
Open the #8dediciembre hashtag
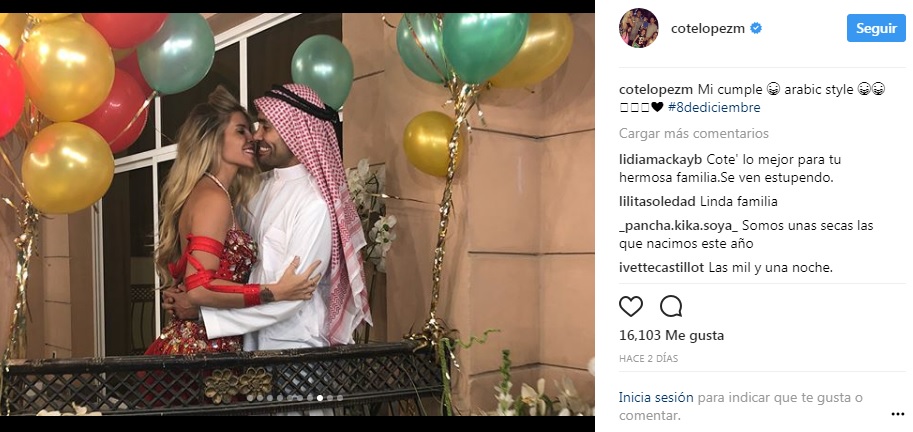coord(714,108)
